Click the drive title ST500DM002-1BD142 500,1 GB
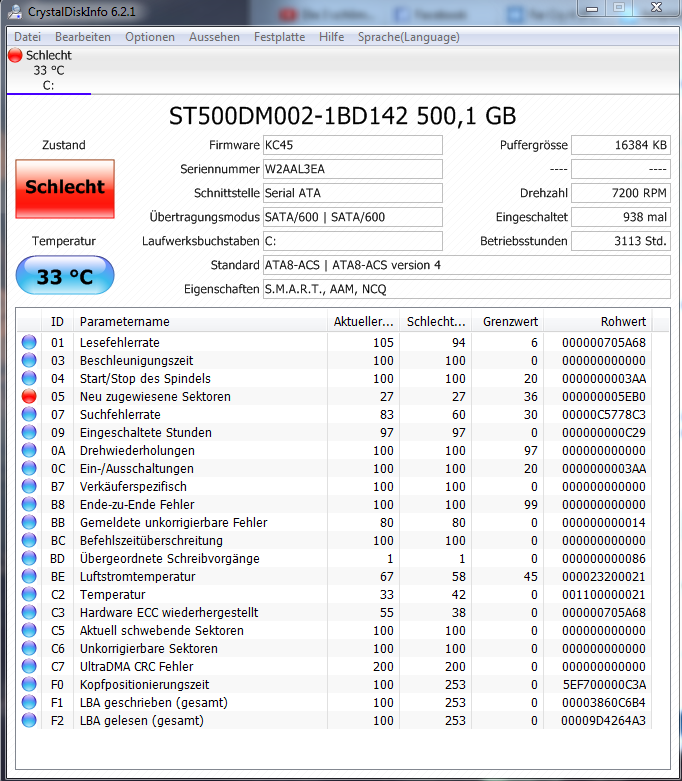 [x=342, y=116]
